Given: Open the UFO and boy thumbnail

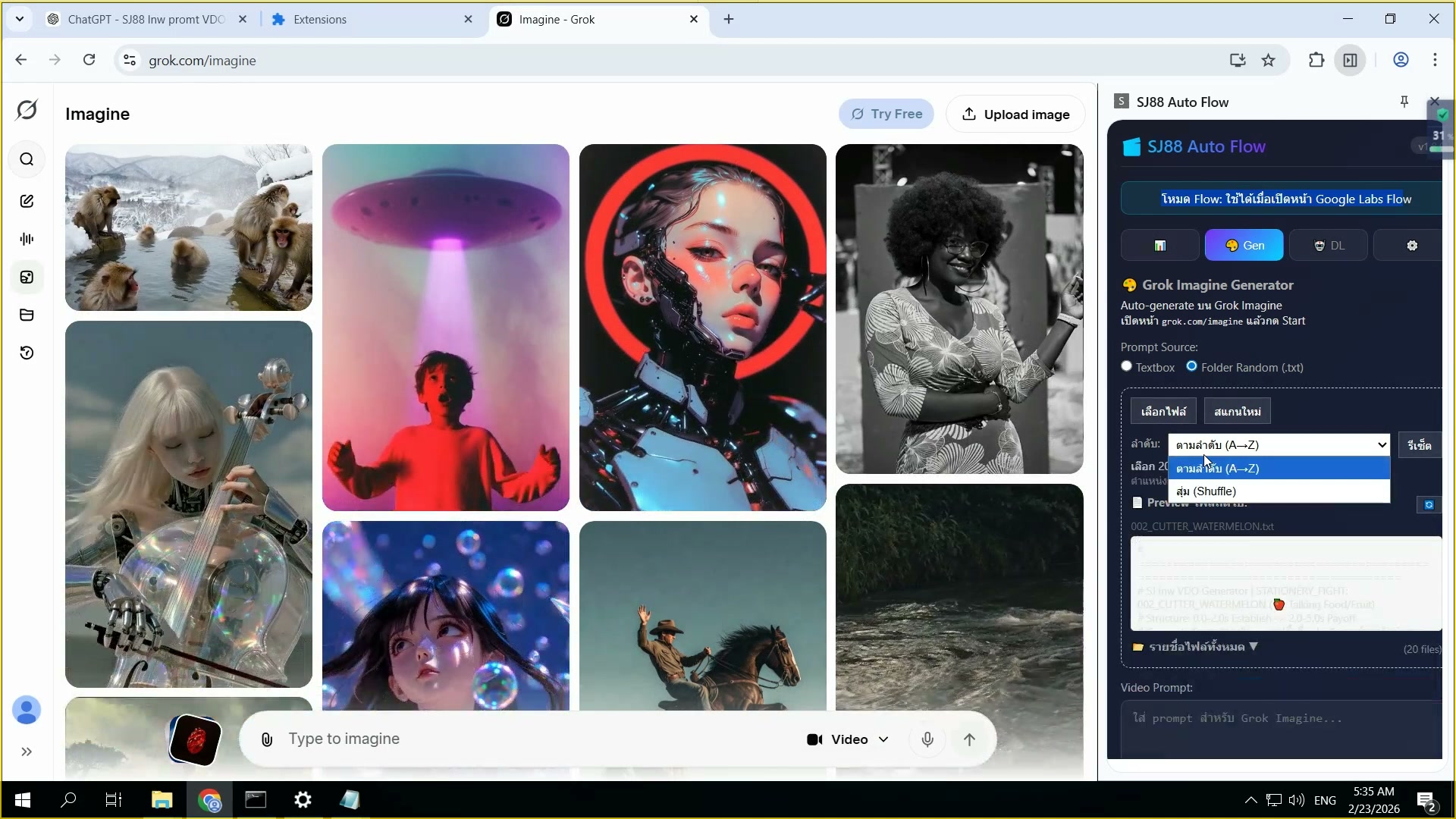Looking at the screenshot, I should [445, 327].
